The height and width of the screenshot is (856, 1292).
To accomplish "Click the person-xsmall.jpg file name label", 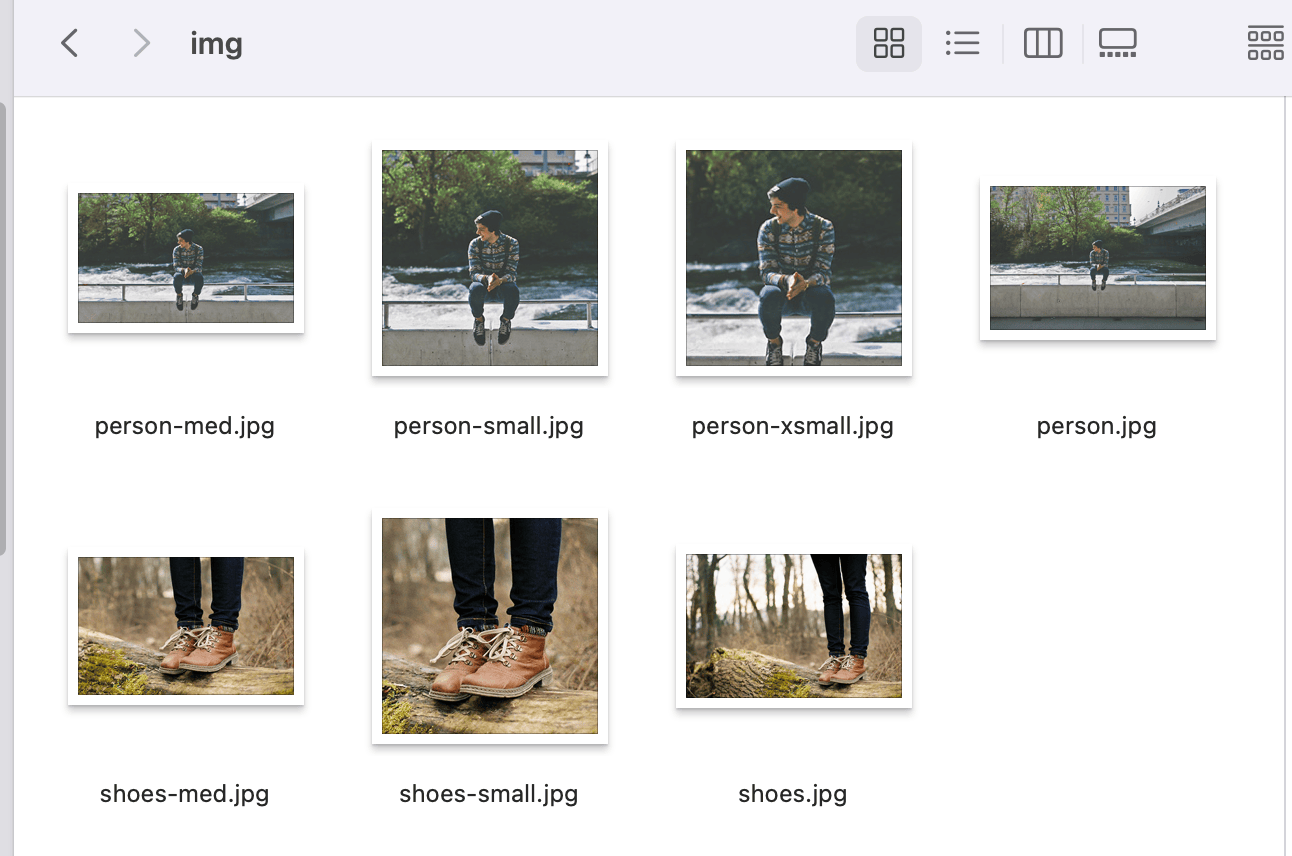I will (x=793, y=427).
